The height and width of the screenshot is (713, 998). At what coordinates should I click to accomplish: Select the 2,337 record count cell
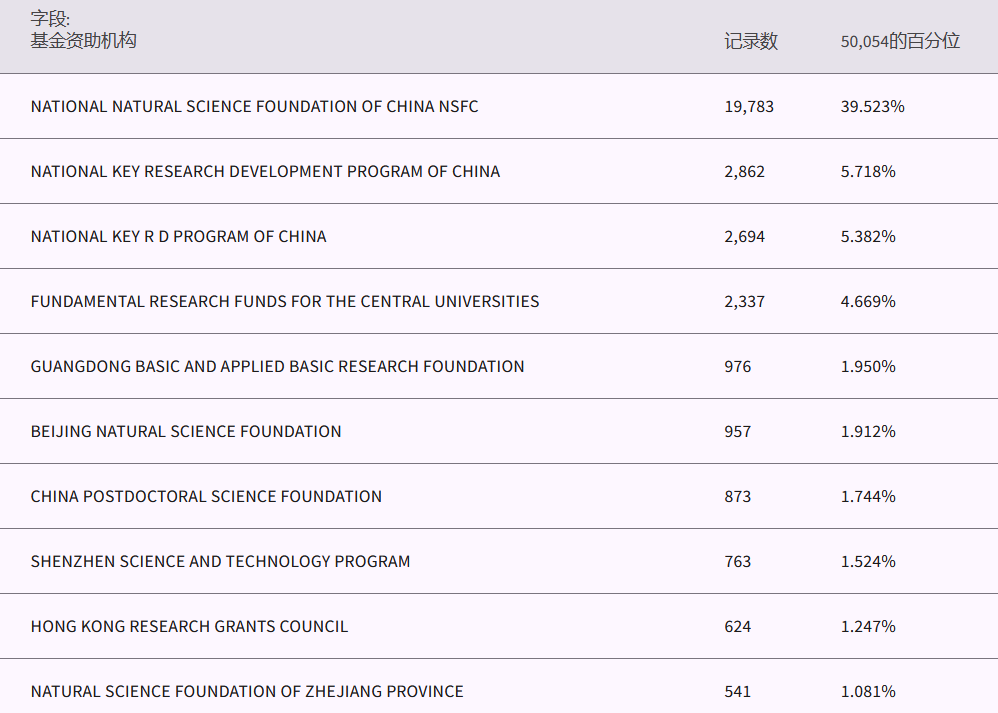tap(744, 301)
